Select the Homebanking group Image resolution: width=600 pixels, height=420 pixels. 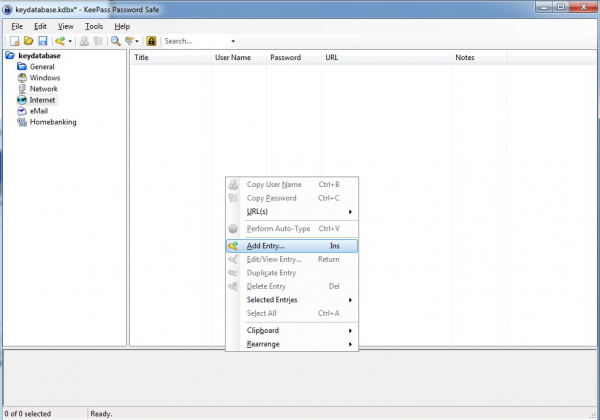(x=53, y=122)
